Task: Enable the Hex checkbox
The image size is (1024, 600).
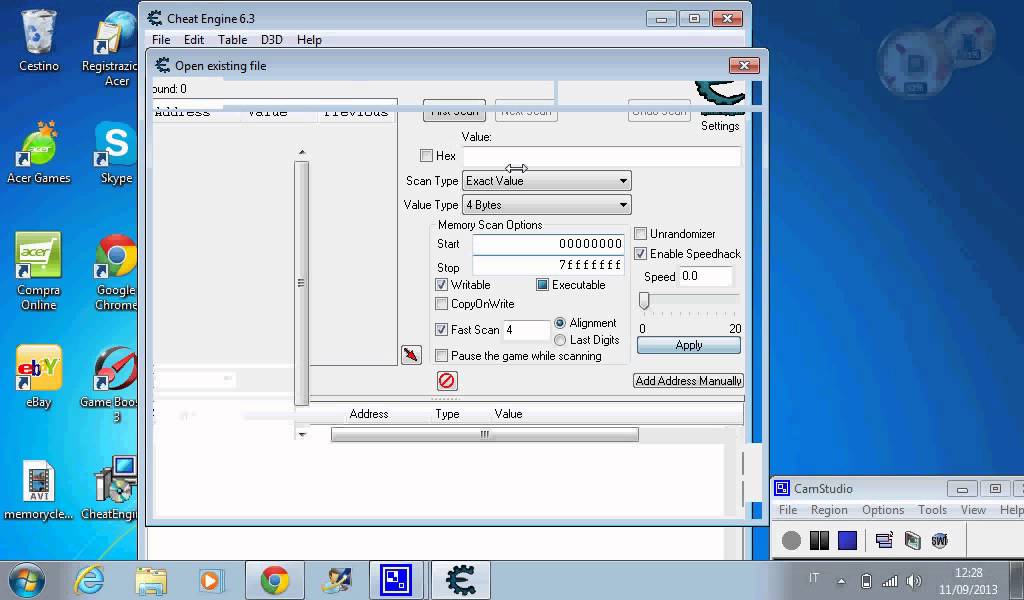Action: 426,155
